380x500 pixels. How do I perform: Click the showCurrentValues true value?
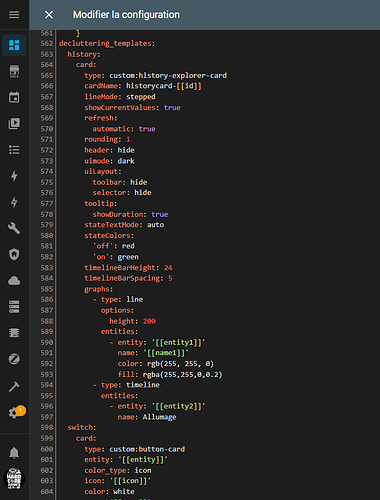[x=172, y=108]
